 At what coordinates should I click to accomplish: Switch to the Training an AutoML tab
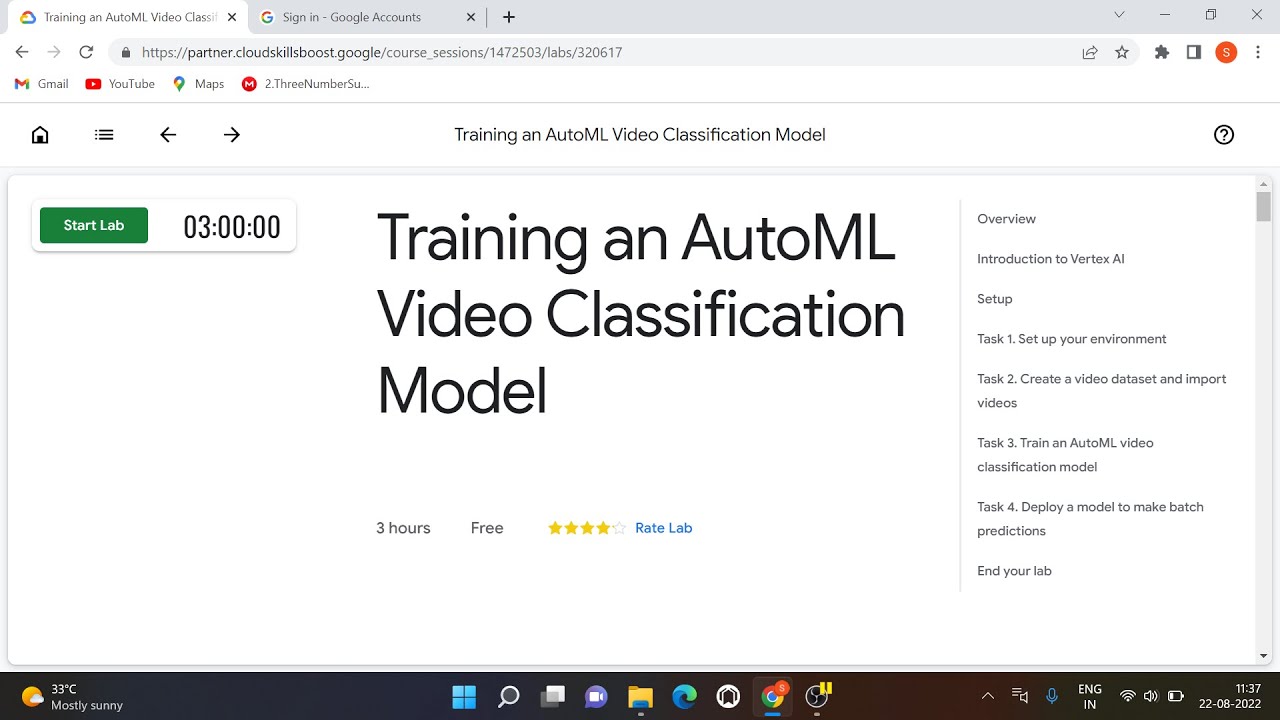click(130, 17)
